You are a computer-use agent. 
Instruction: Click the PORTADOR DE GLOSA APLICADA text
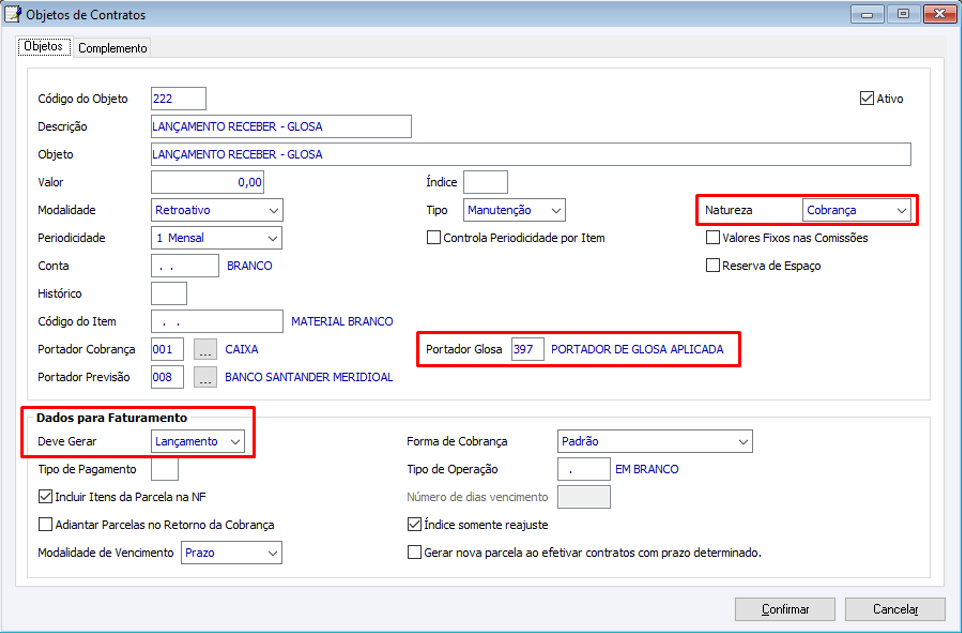(x=637, y=349)
